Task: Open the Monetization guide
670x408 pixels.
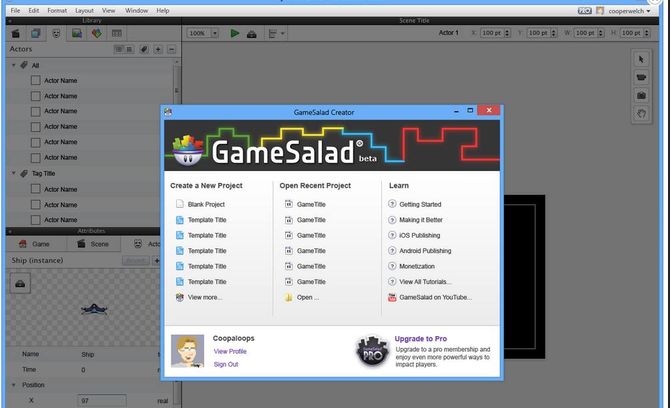Action: (417, 266)
